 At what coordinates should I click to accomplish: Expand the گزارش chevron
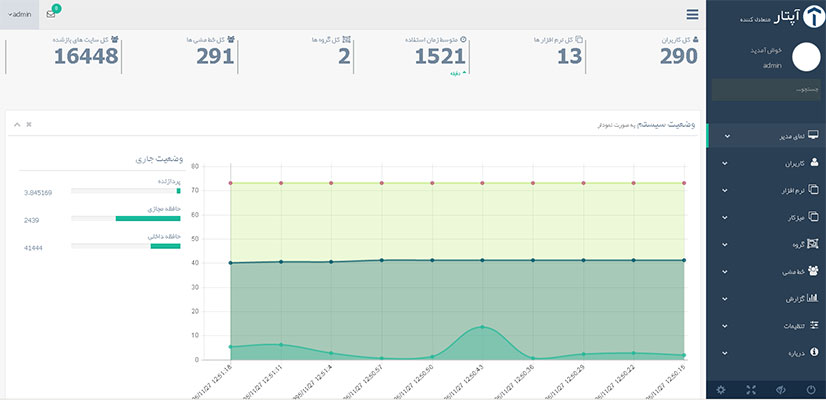point(725,299)
